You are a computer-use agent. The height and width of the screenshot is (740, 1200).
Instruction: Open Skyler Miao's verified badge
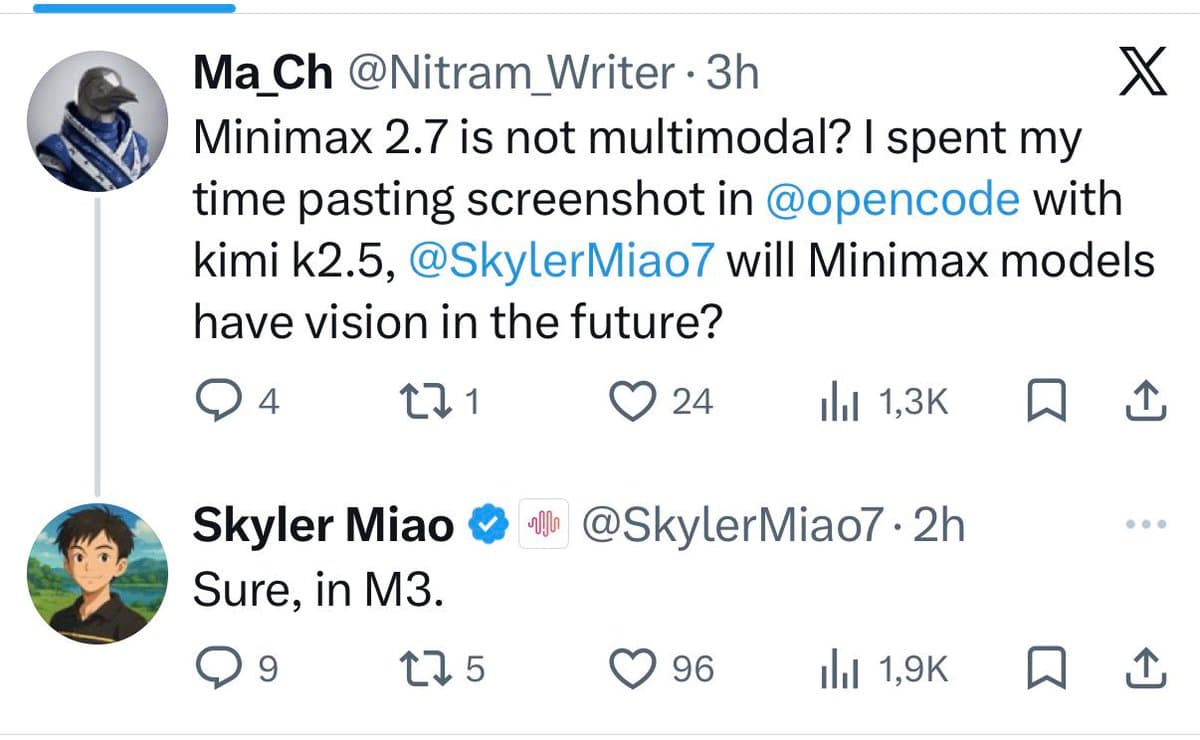pos(487,523)
